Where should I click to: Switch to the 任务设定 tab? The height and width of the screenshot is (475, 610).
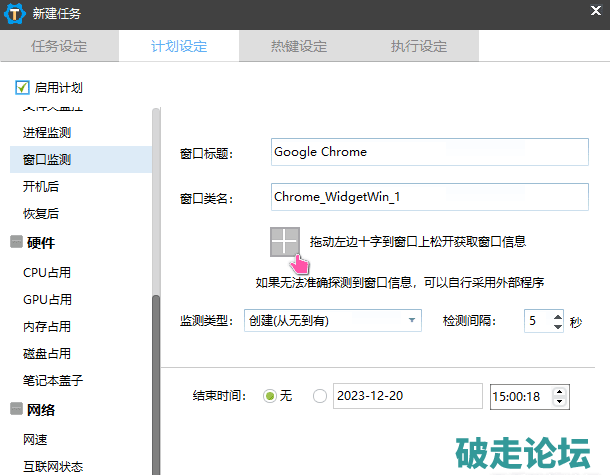click(59, 46)
